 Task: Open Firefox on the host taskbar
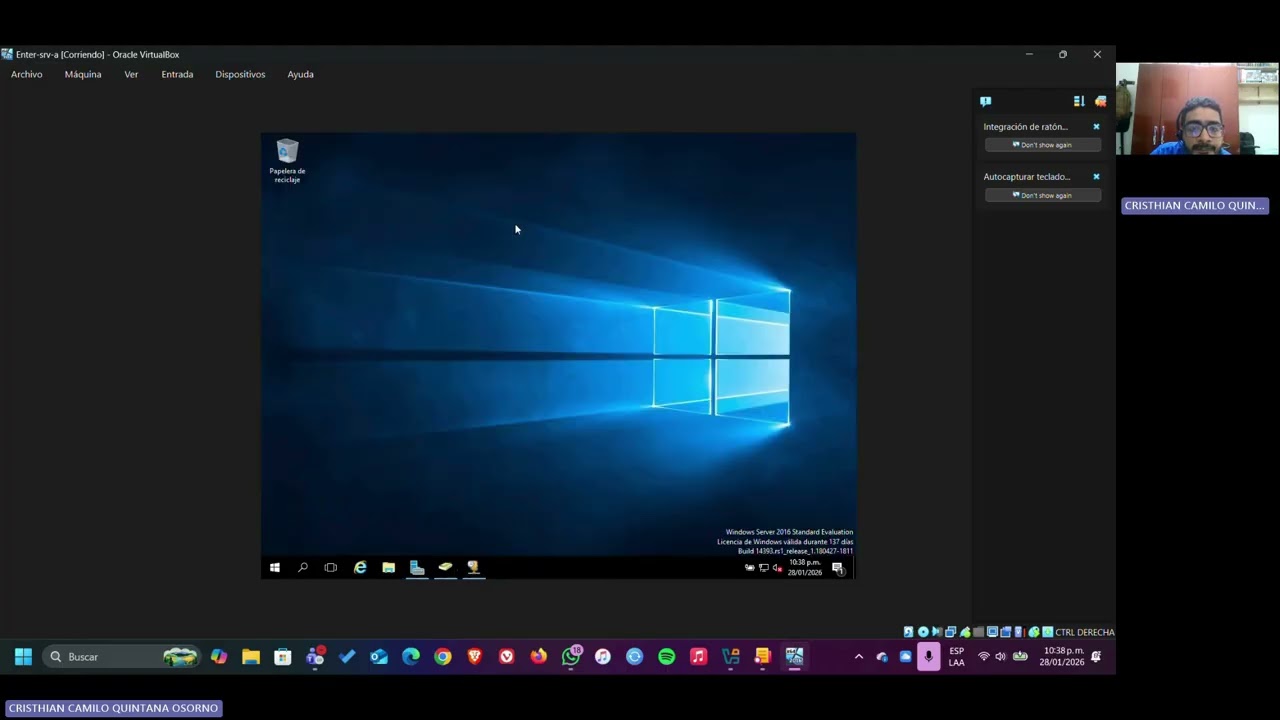coord(539,657)
